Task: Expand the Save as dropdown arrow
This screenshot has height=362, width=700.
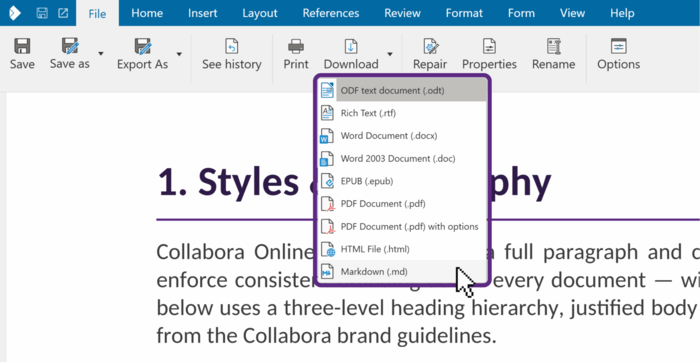Action: pos(101,54)
